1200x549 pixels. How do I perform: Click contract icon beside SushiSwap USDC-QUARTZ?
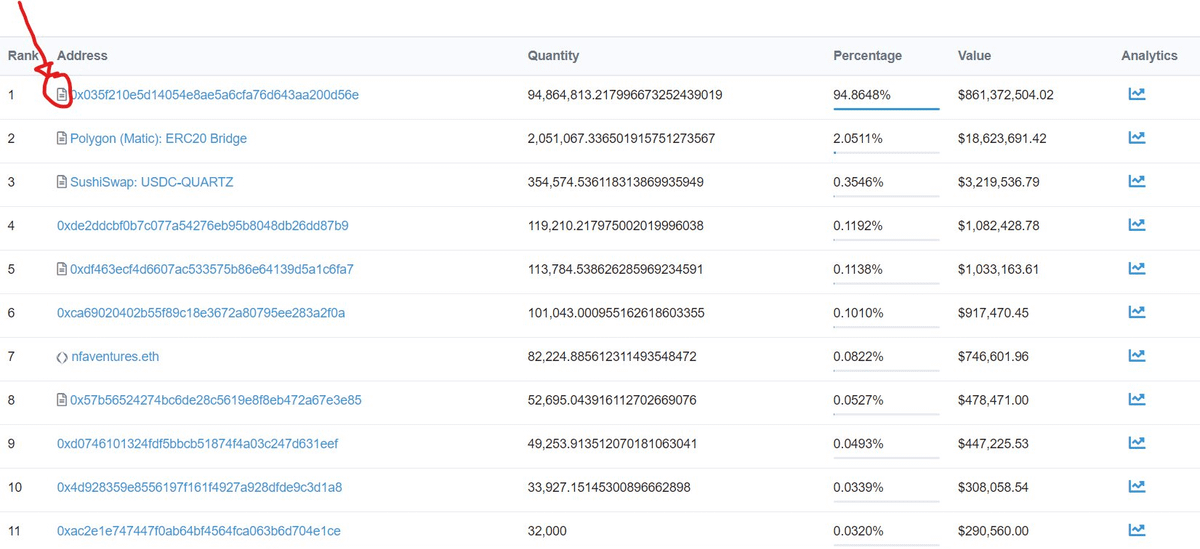tap(62, 182)
